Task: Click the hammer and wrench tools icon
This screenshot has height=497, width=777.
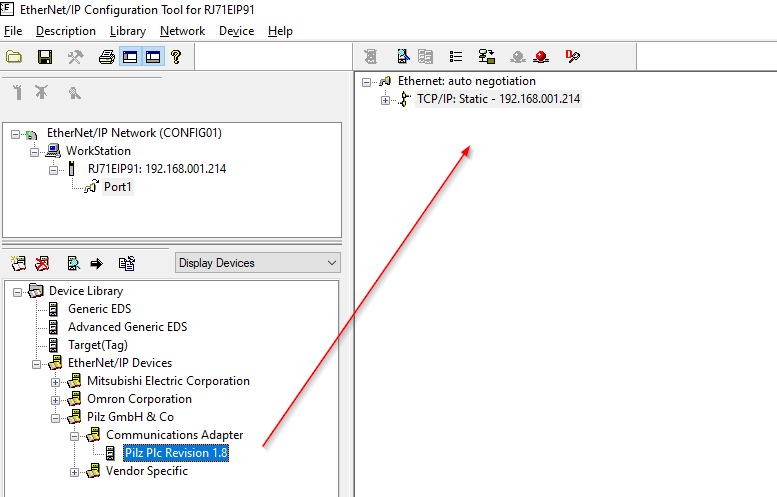Action: 75,57
